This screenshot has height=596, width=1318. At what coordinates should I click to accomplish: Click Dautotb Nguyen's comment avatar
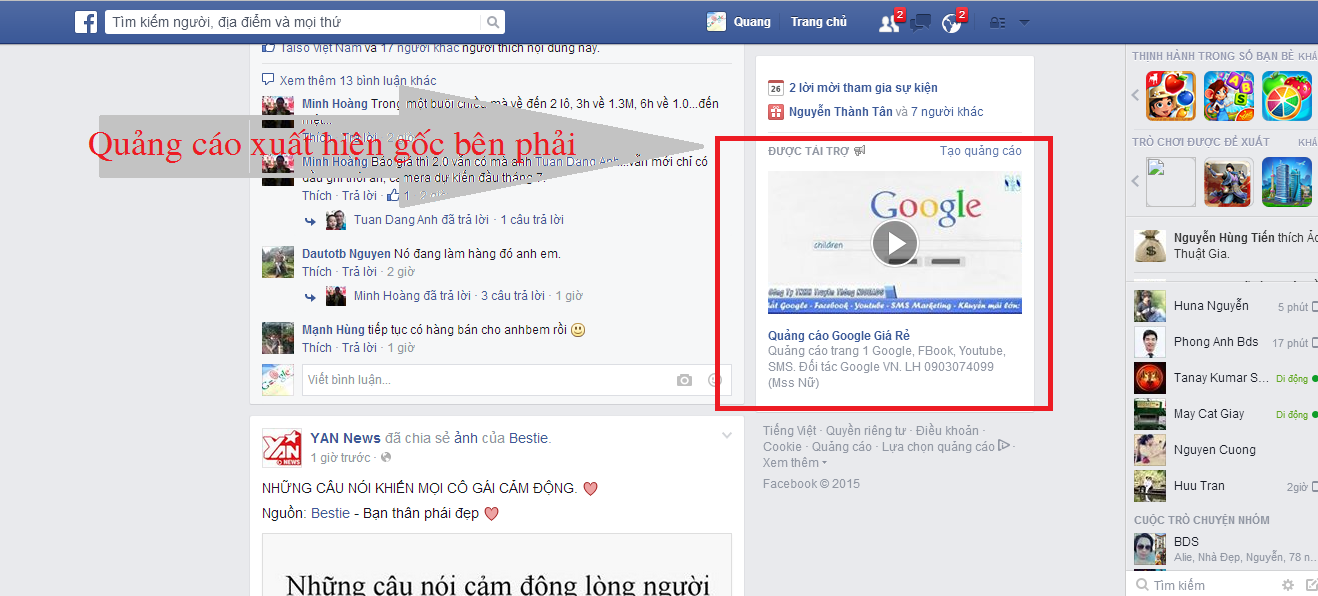277,262
